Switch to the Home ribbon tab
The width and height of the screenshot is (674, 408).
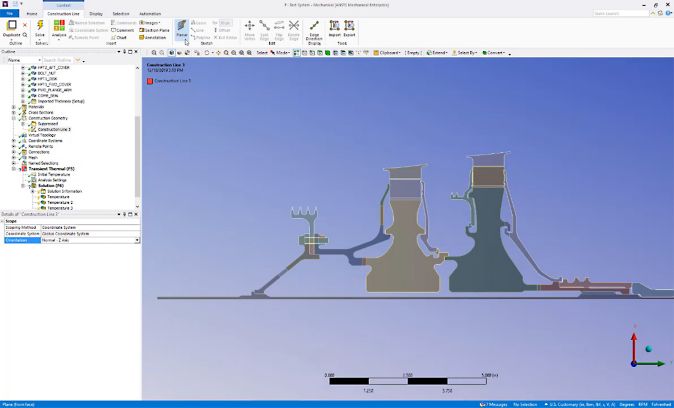click(x=32, y=14)
